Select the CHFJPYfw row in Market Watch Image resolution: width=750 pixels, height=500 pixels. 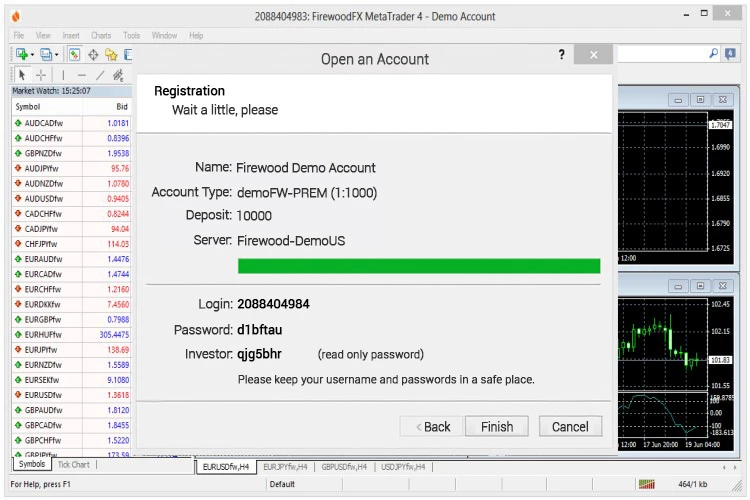click(x=71, y=244)
